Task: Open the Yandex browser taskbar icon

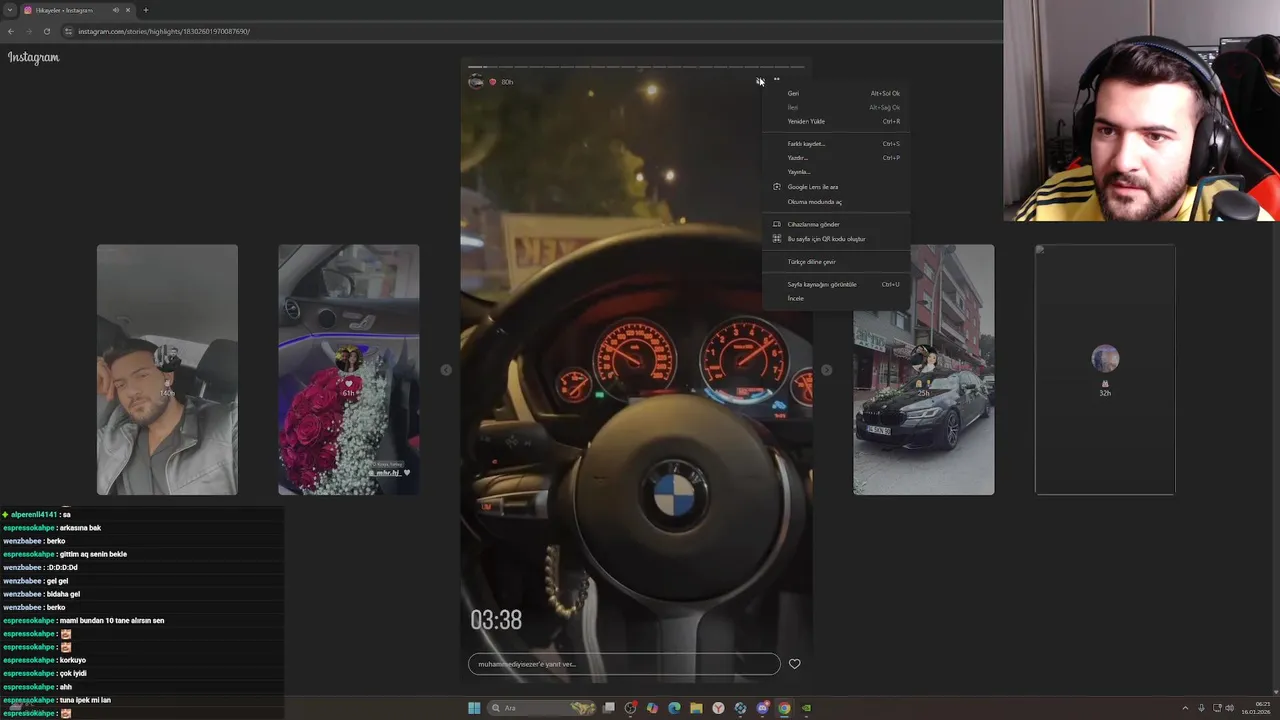Action: tap(718, 708)
